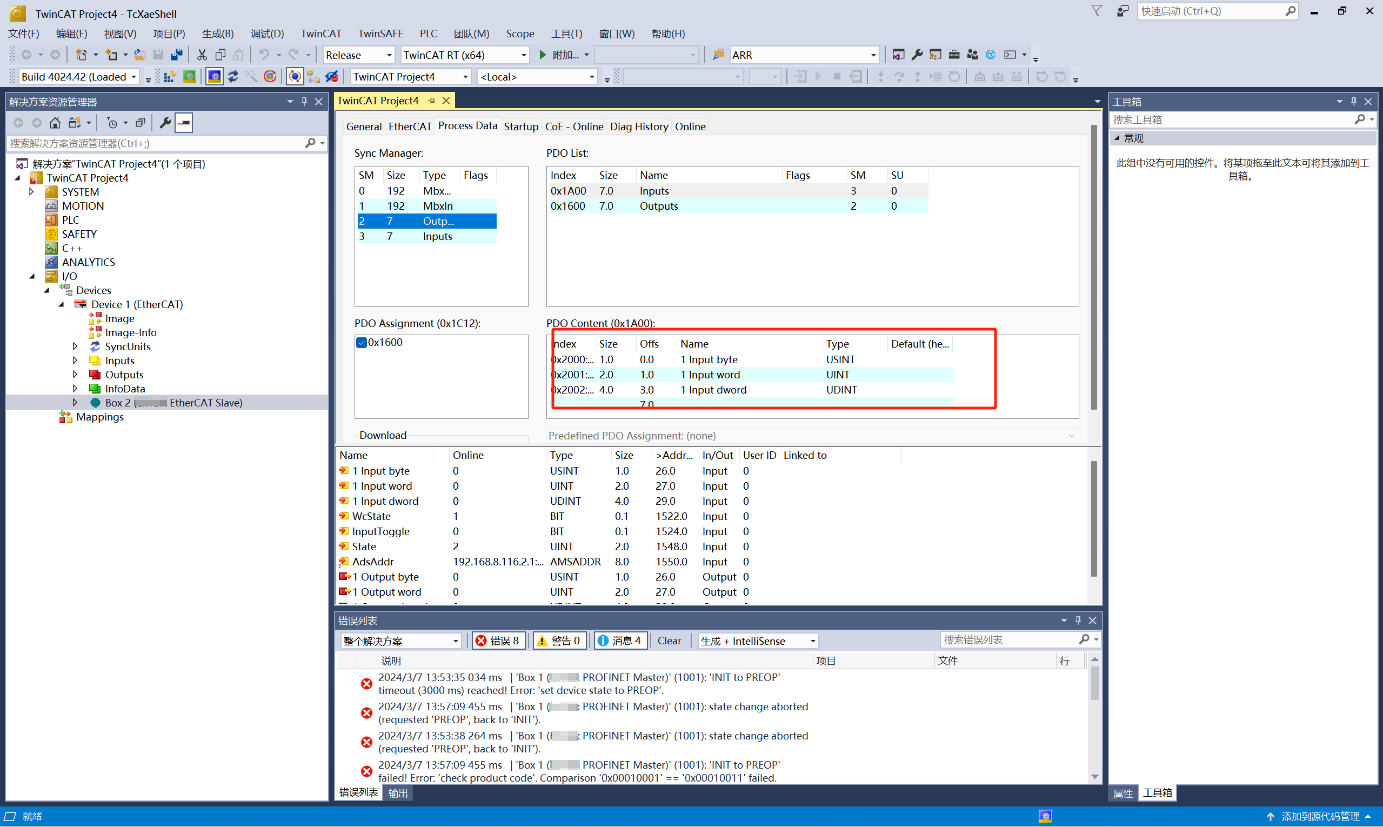1383x827 pixels.
Task: Switch to the 输出 output tab
Action: [398, 793]
